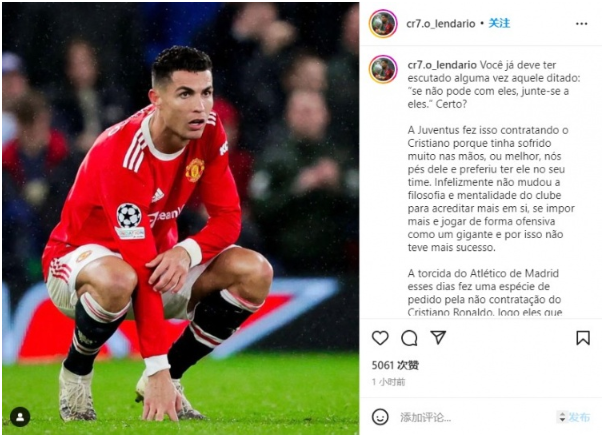Save post with the bookmark icon
Viewport: 604px width, 437px height.
pos(583,338)
